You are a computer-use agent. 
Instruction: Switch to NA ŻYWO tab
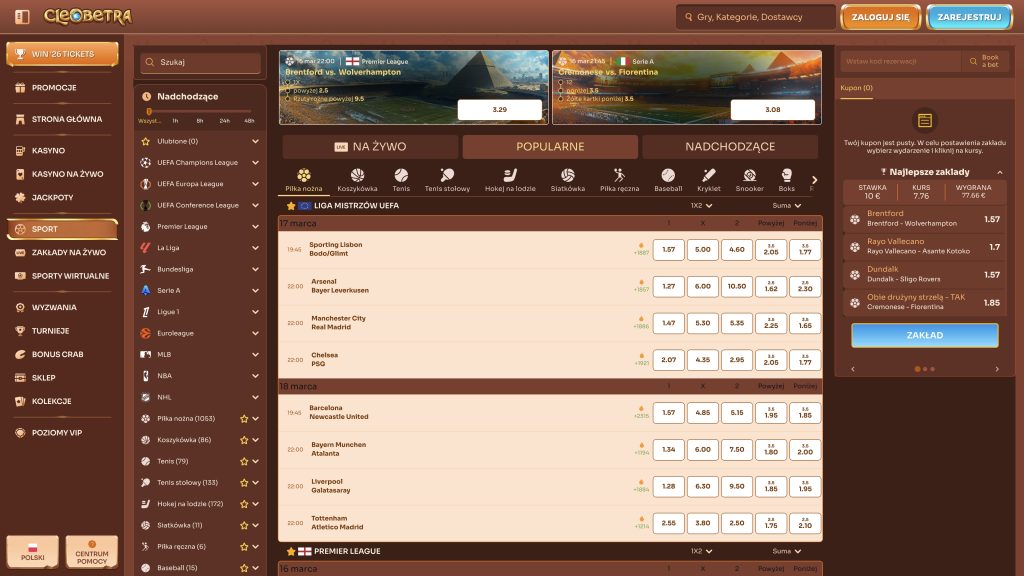tap(370, 147)
